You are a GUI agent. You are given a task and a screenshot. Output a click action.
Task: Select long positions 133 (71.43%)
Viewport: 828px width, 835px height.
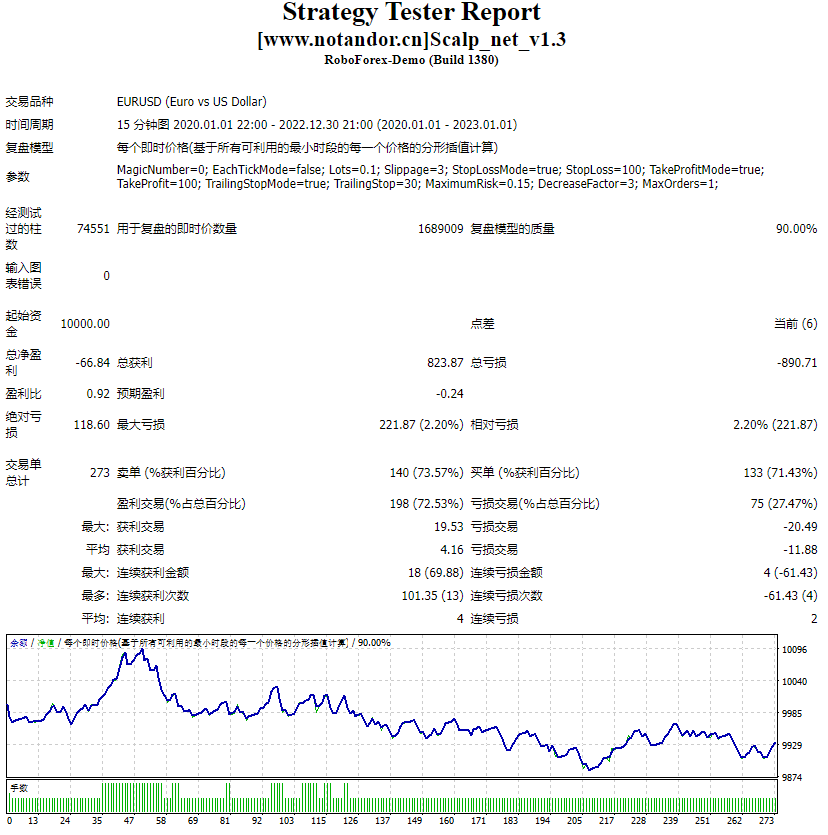pos(780,473)
